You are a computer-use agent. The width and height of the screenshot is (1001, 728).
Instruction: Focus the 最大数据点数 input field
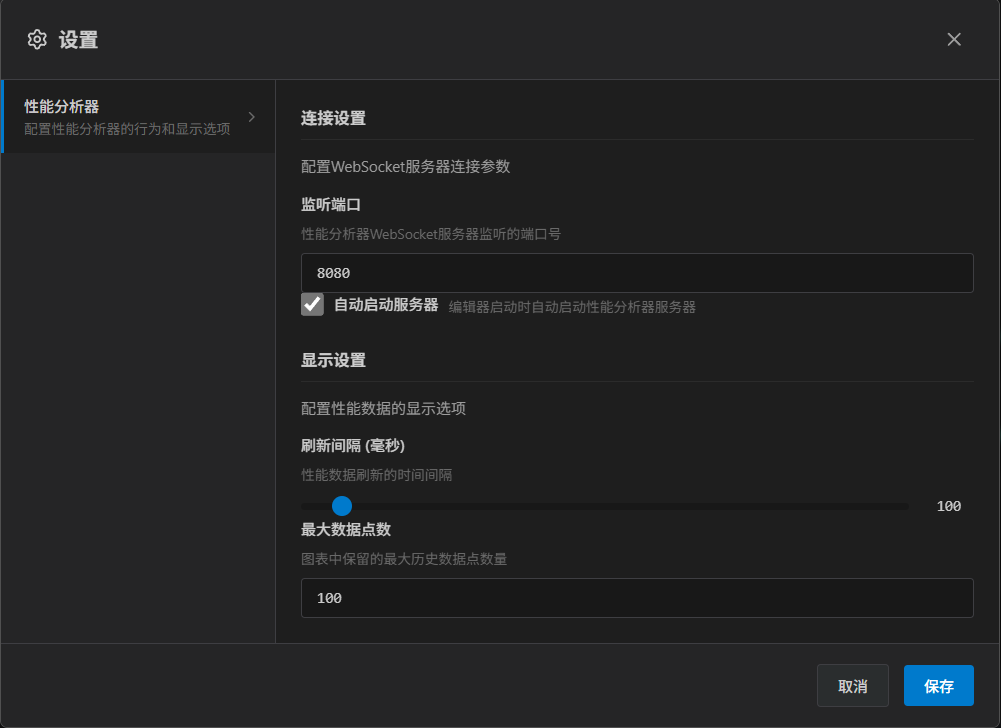point(637,598)
